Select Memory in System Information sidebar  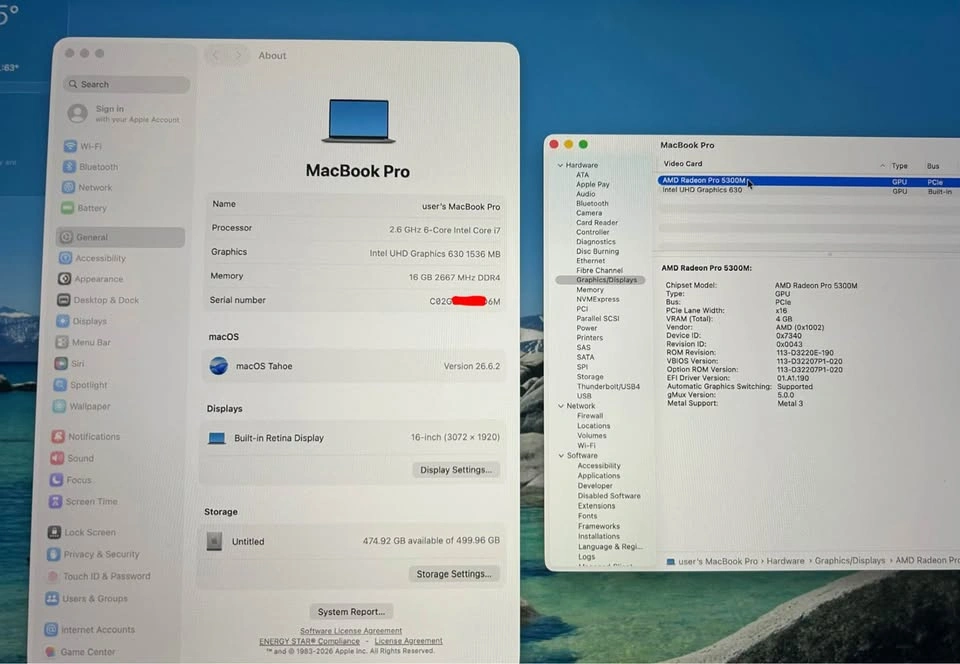point(590,289)
